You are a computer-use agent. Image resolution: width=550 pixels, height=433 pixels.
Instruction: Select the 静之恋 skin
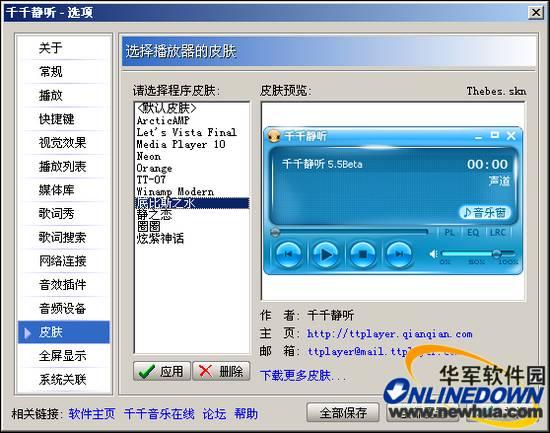point(192,215)
